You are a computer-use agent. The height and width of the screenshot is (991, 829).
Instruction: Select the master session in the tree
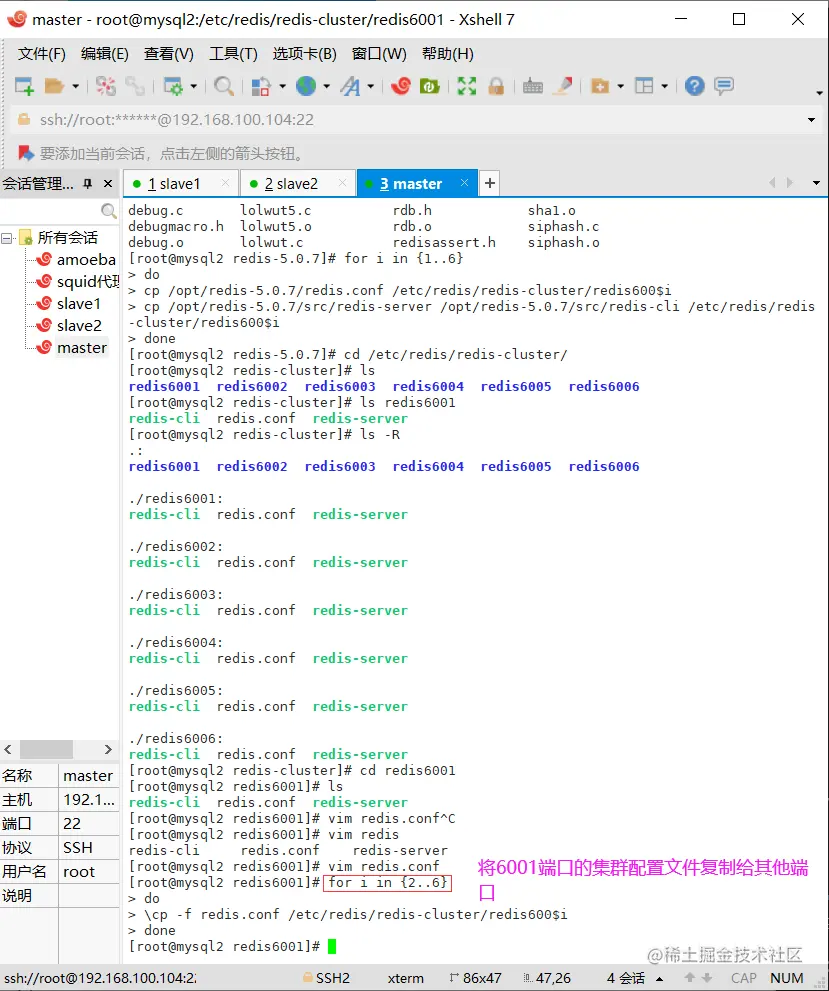pyautogui.click(x=82, y=348)
